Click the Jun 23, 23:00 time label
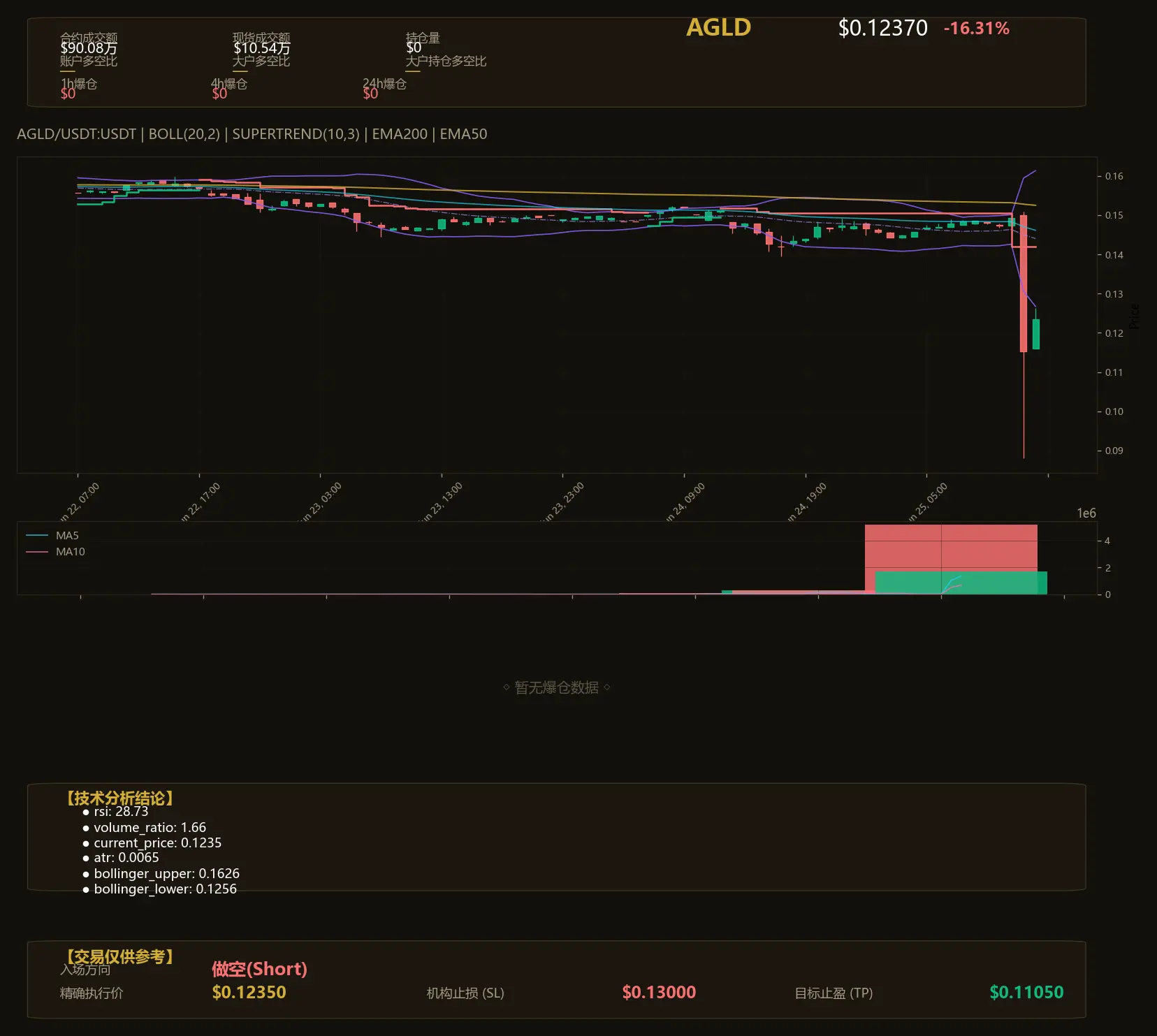 [564, 502]
